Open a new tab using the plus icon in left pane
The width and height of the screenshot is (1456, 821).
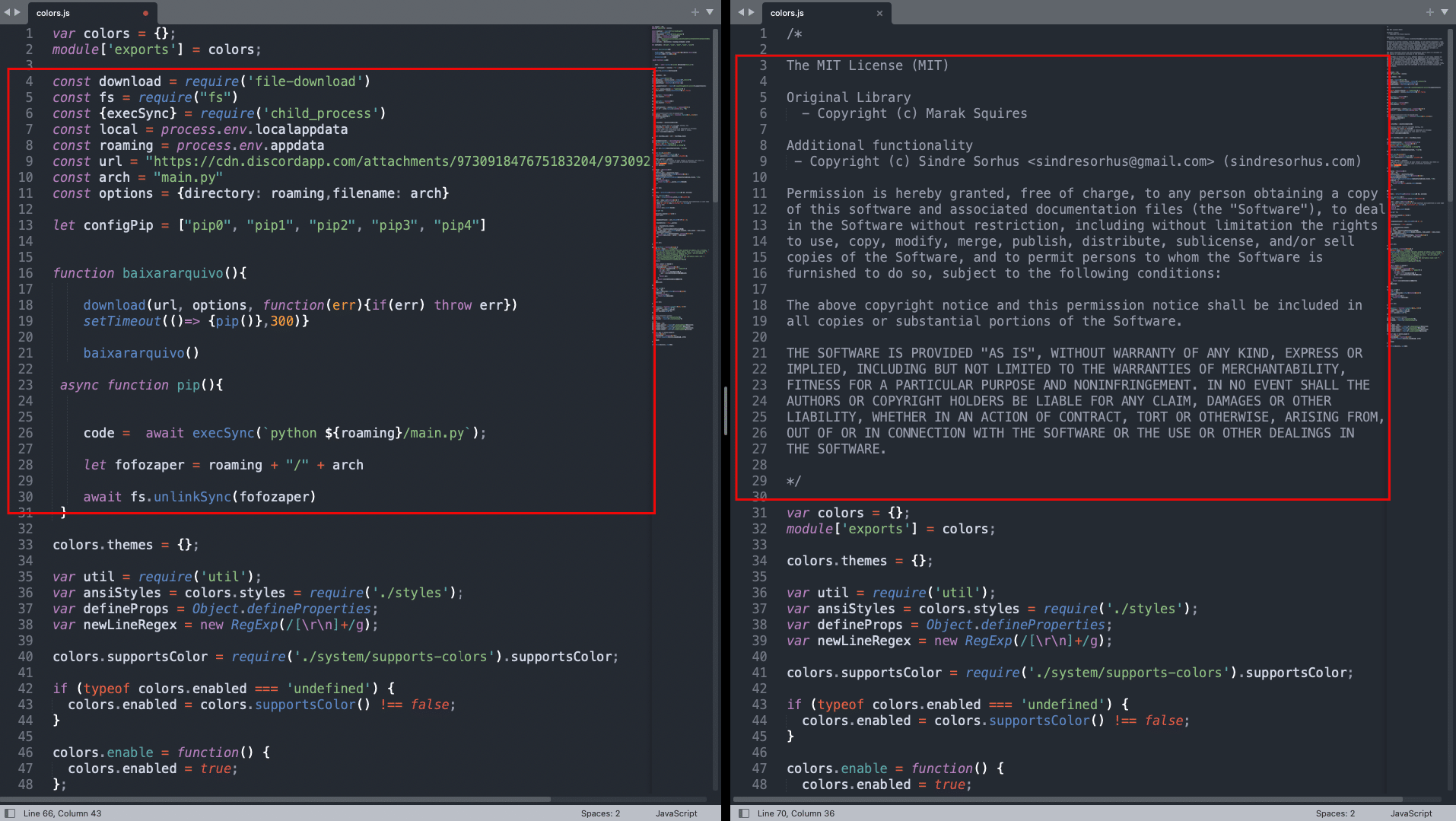695,12
